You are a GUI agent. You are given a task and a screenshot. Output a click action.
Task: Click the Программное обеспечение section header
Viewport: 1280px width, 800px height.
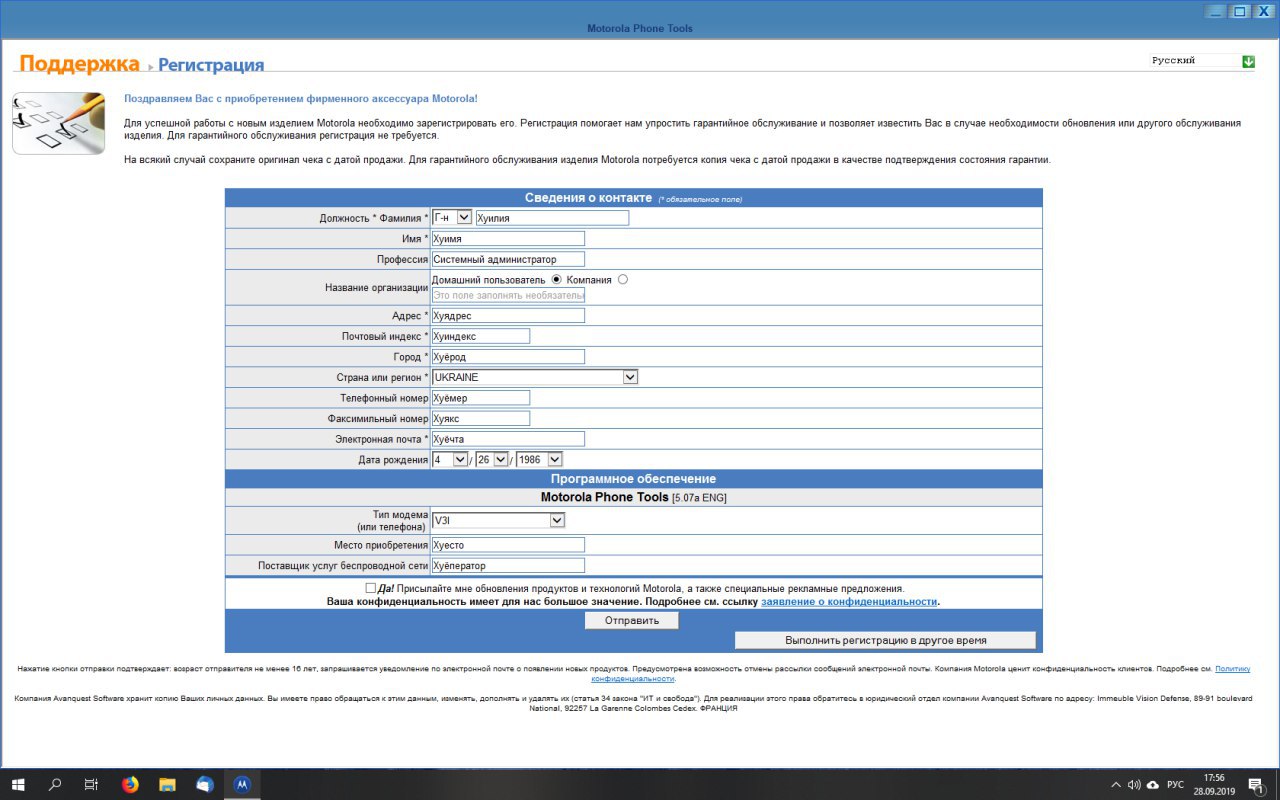point(633,479)
